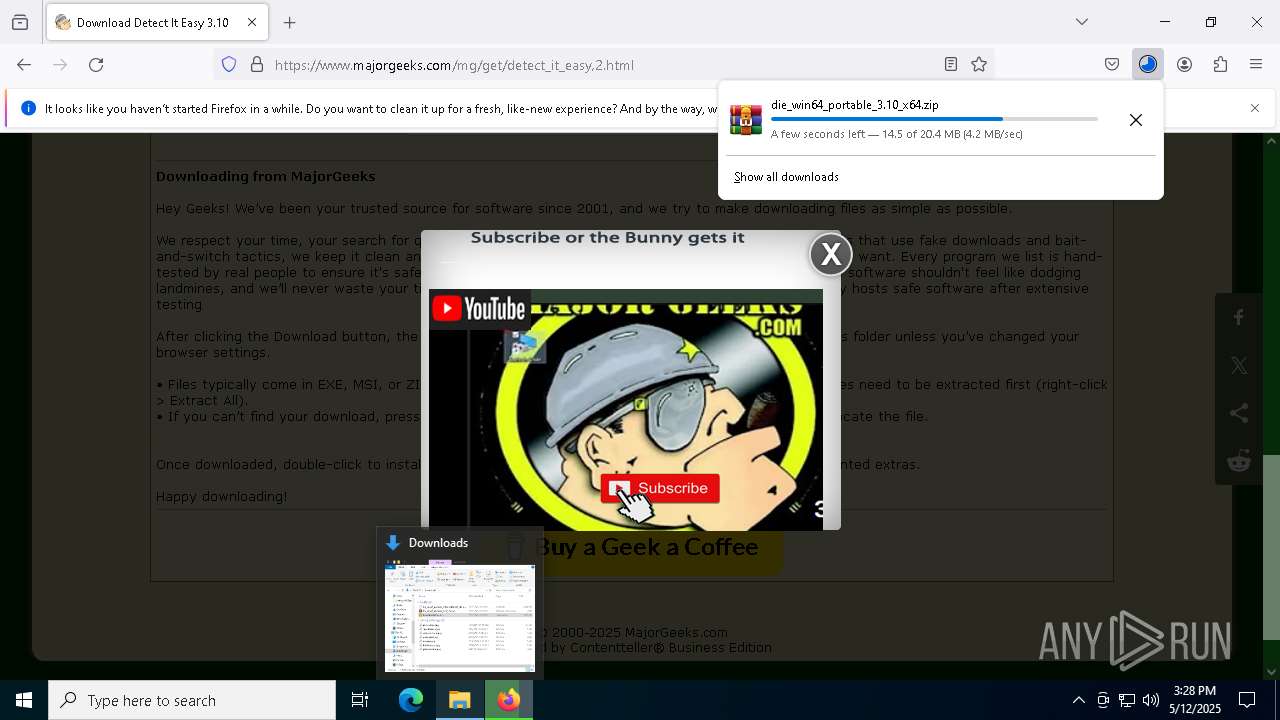
Task: Bookmark this page with star icon
Action: pyautogui.click(x=979, y=65)
